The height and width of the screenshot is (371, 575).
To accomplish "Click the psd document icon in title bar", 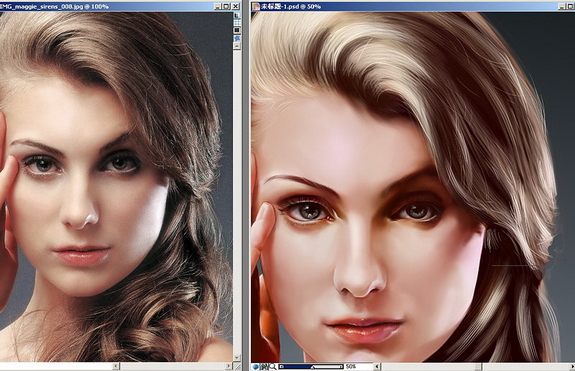I will (256, 6).
